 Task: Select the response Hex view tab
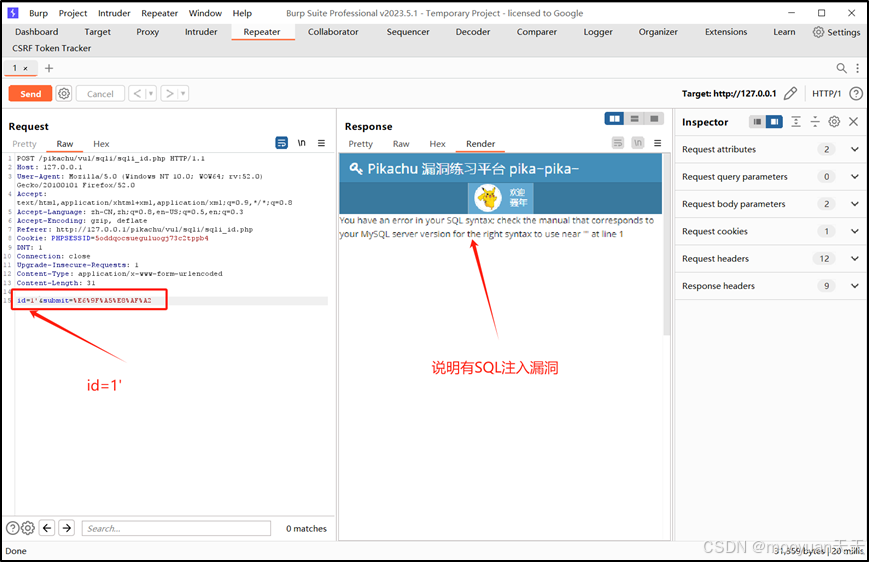[437, 144]
